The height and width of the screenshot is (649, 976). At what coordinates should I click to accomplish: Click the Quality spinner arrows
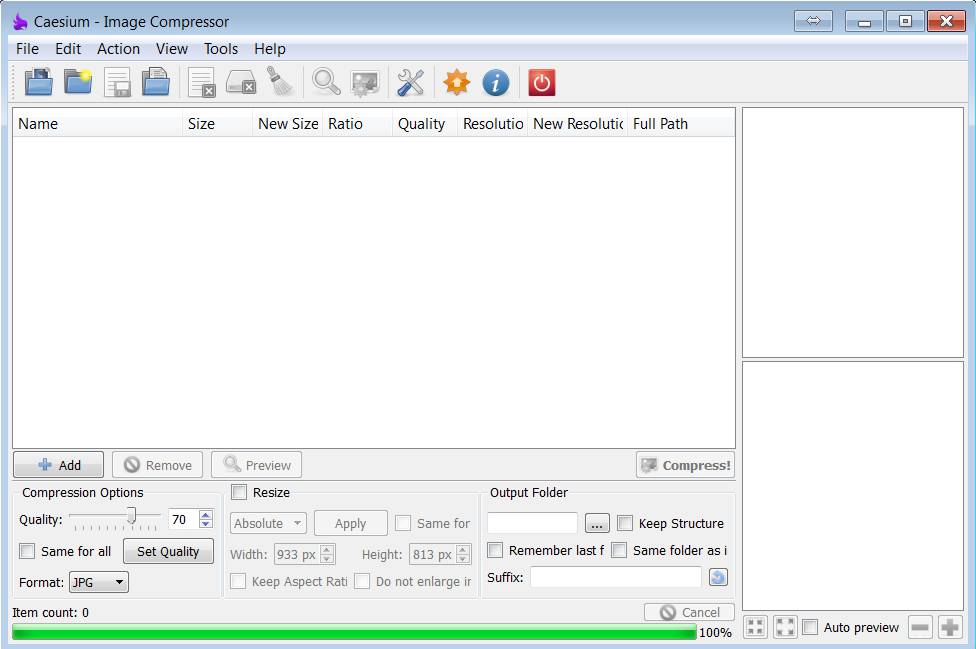pos(206,519)
